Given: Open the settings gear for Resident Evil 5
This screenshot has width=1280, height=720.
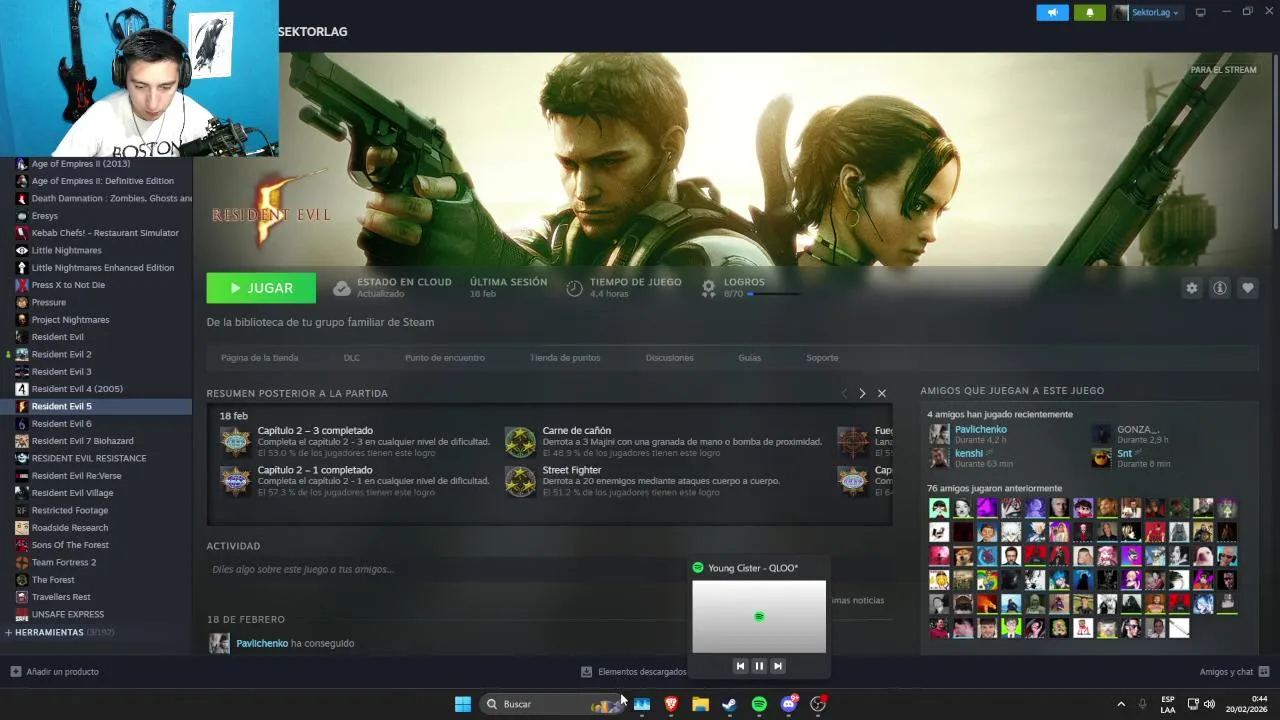Looking at the screenshot, I should coord(1191,288).
